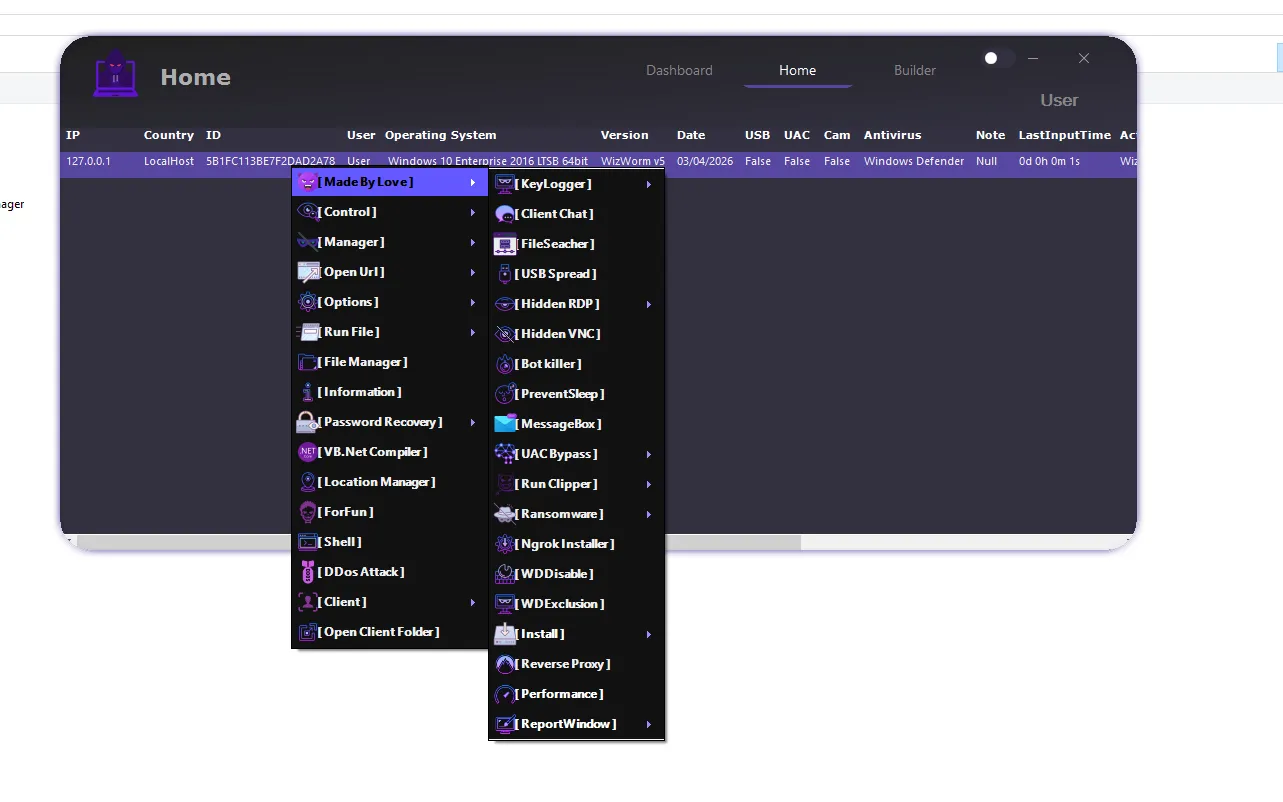Screen dimensions: 1283x802
Task: Click the eye icon next to [Hidden RDP]
Action: click(505, 303)
